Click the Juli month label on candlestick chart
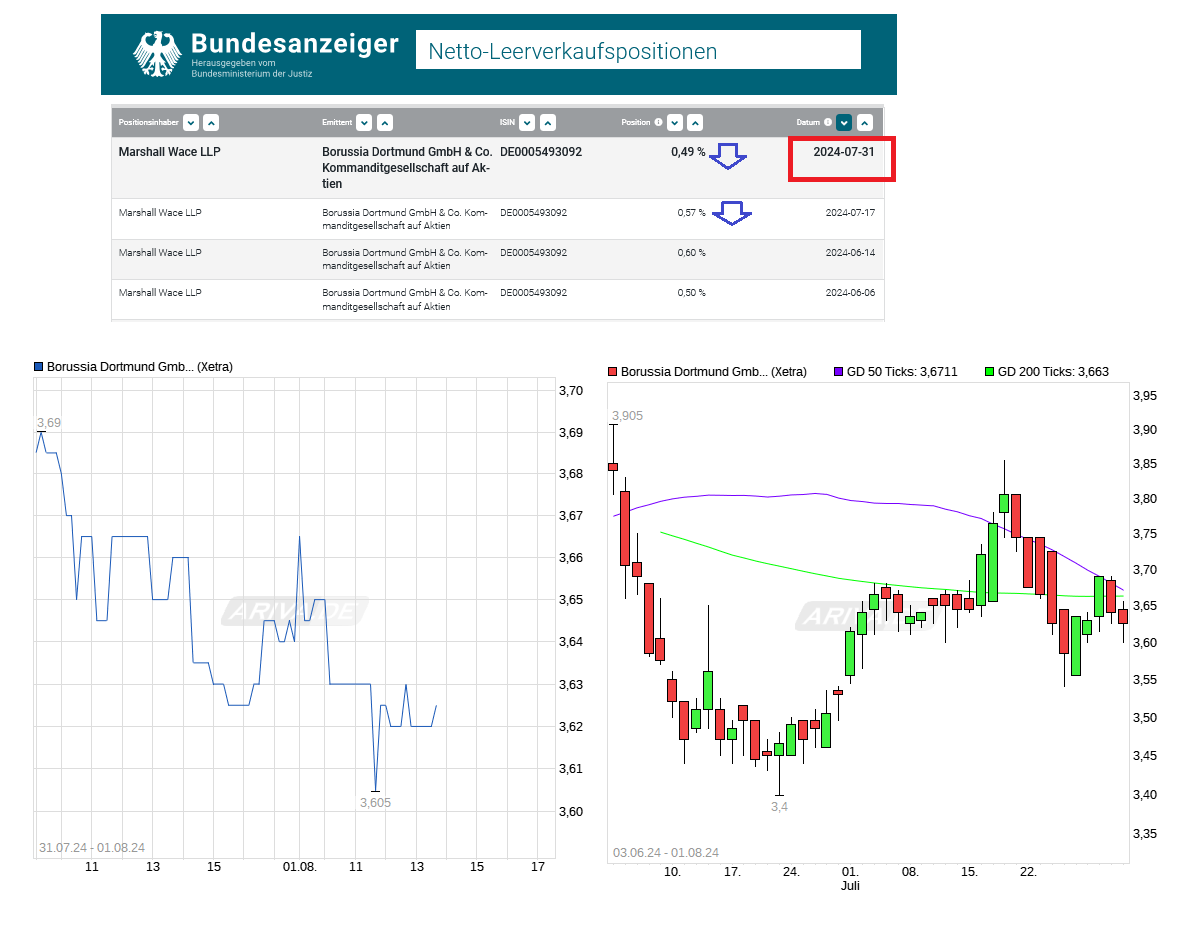Screen dimensions: 1178x926 (850, 886)
